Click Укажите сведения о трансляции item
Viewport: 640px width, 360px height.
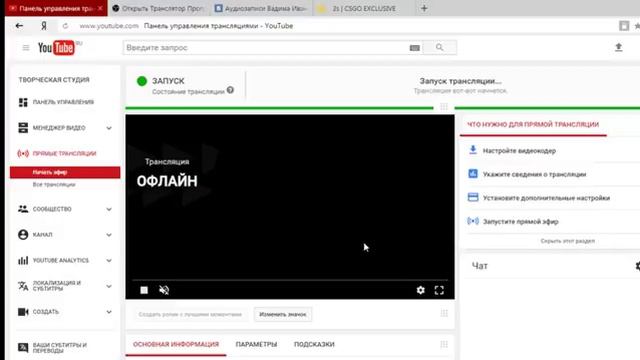534,174
